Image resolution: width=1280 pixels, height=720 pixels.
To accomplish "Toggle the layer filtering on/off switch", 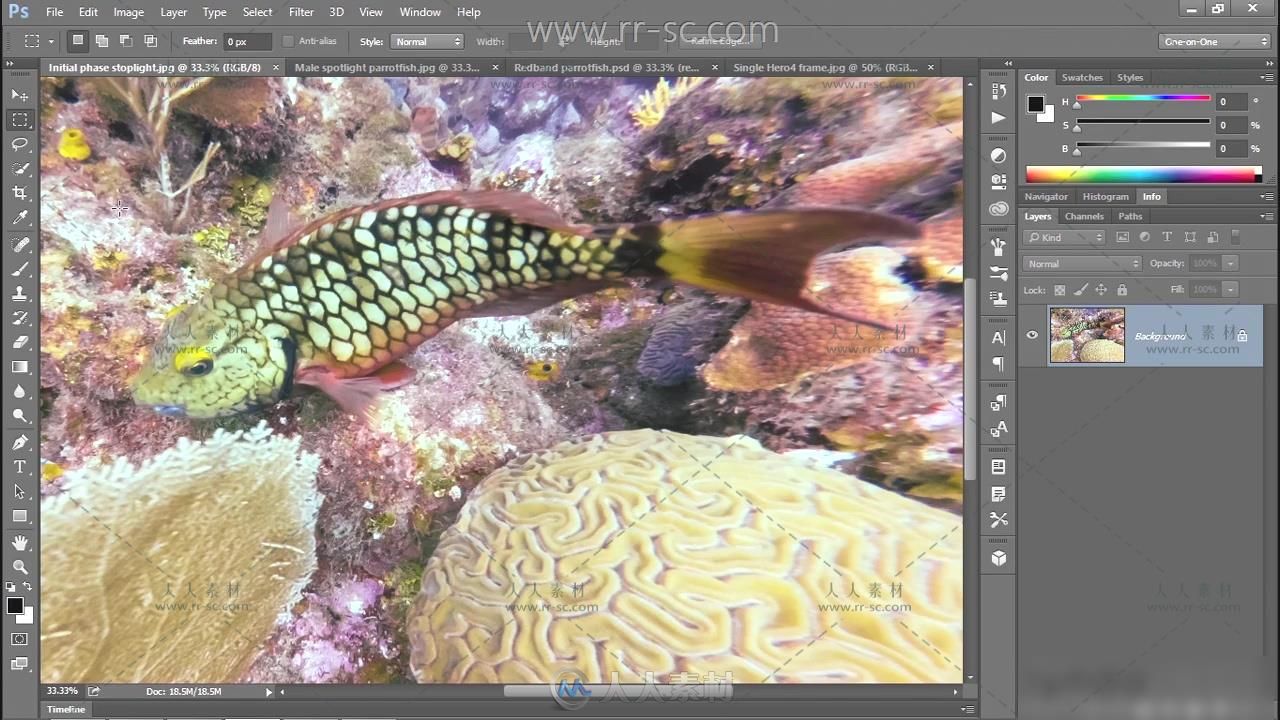I will (x=1235, y=237).
